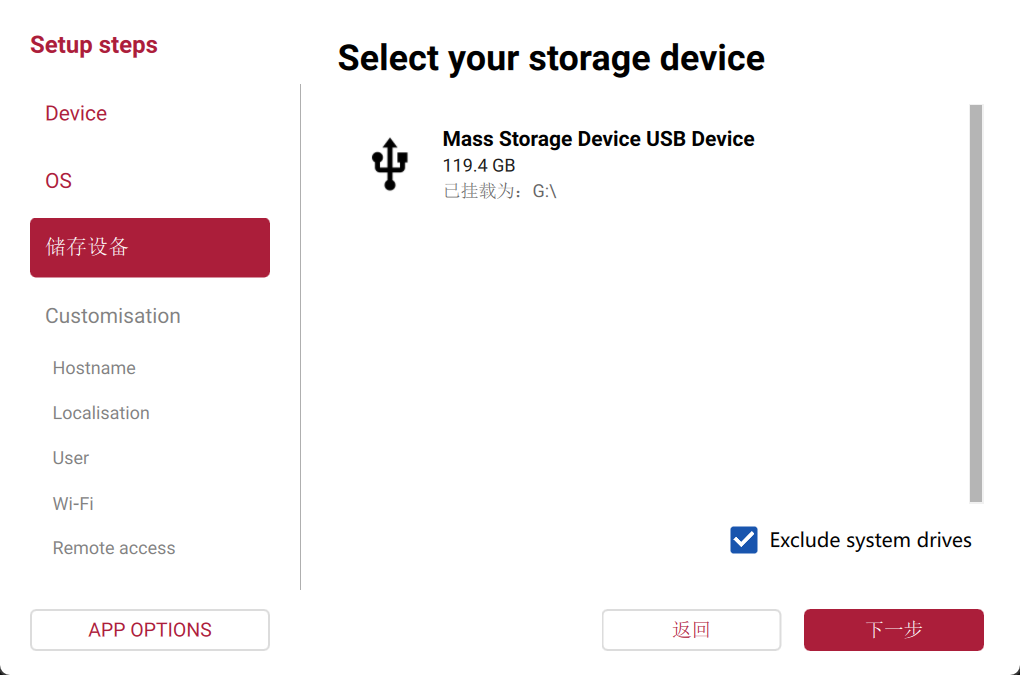
Task: Click the Setup steps sidebar heading
Action: [x=94, y=45]
